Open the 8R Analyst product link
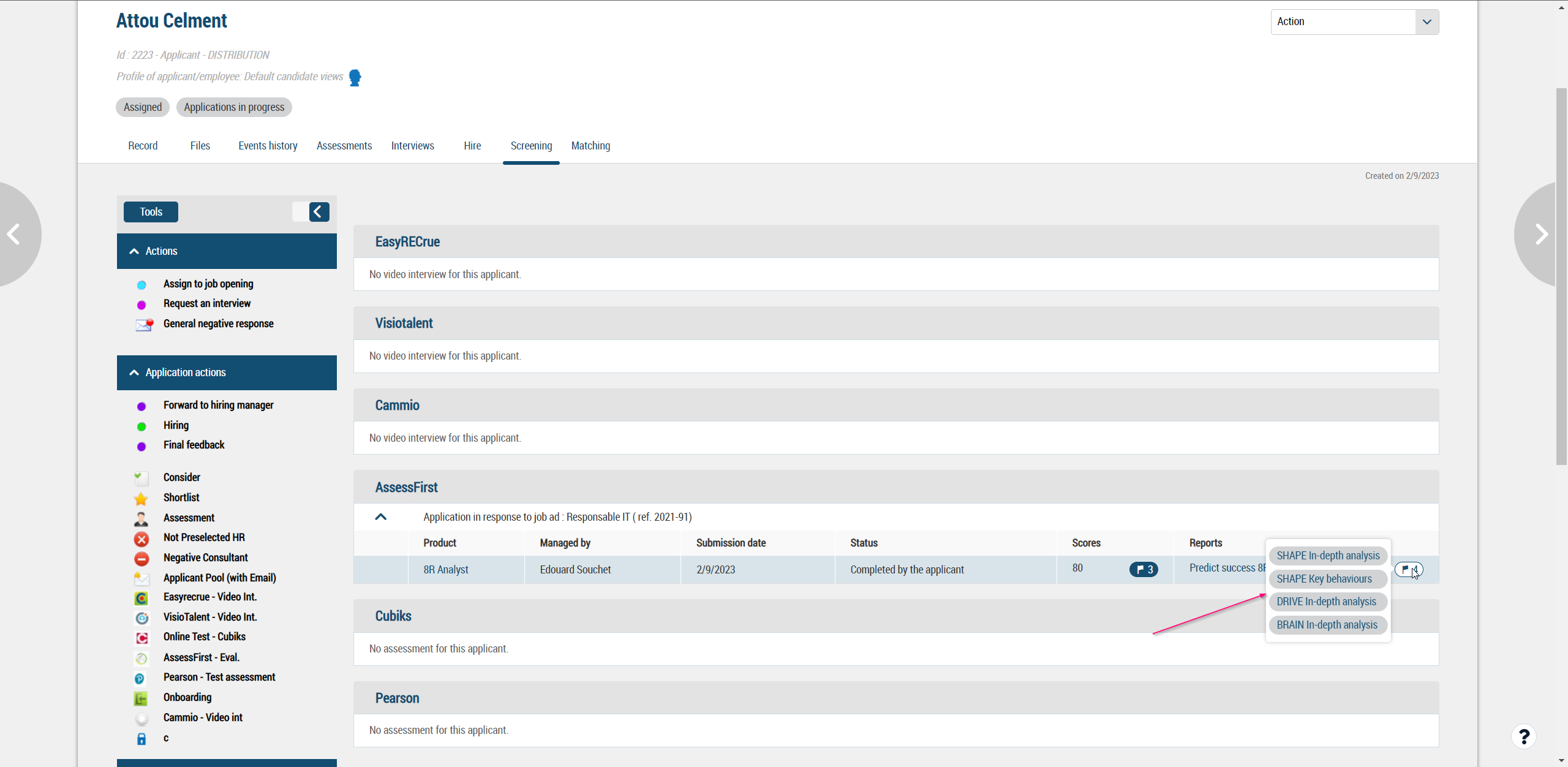The image size is (1568, 767). point(445,570)
